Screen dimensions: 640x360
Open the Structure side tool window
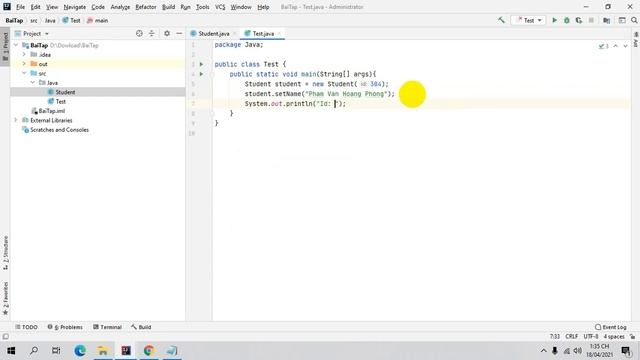tap(5, 253)
